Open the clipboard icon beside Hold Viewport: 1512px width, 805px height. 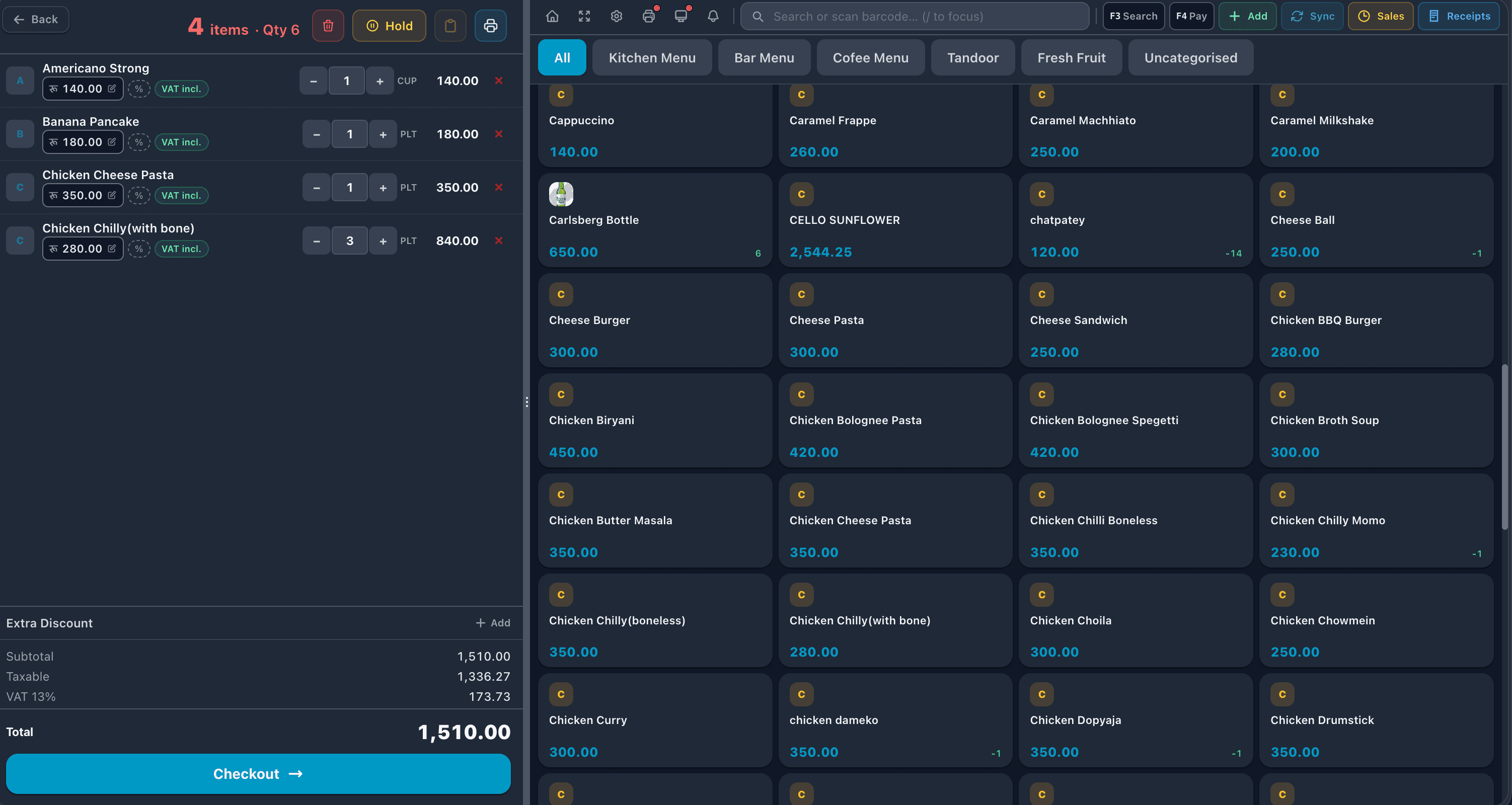click(x=450, y=26)
